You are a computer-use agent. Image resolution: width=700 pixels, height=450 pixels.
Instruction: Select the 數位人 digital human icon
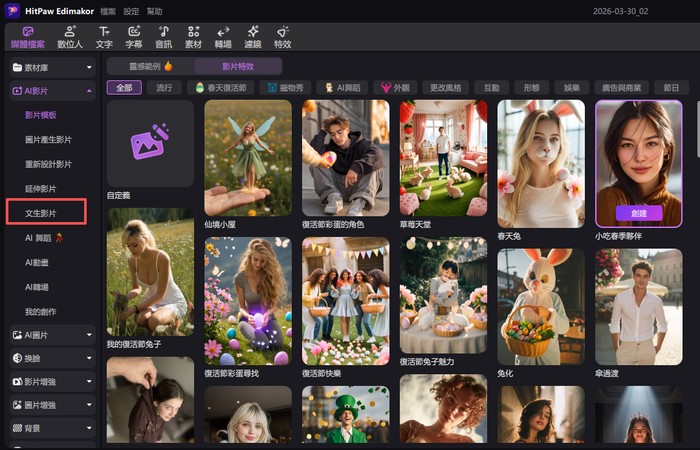pyautogui.click(x=69, y=37)
